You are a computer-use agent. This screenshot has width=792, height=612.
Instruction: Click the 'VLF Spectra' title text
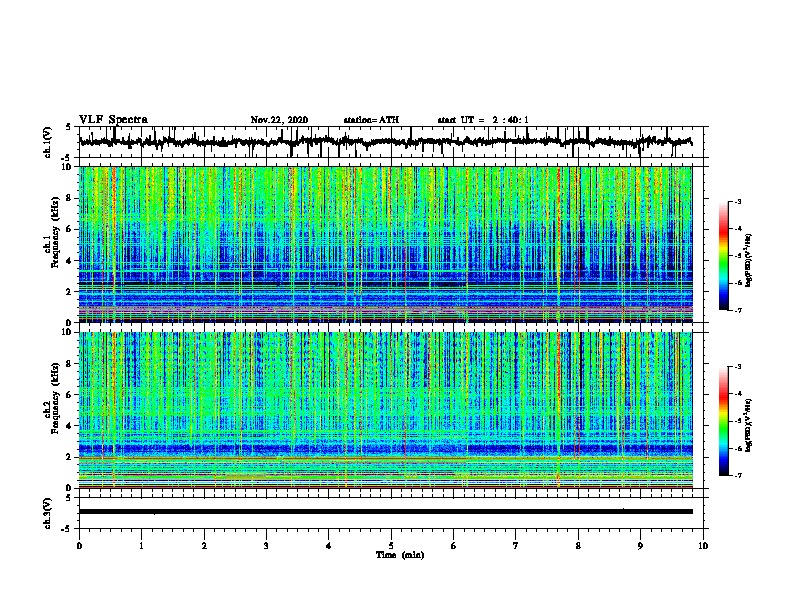point(113,120)
